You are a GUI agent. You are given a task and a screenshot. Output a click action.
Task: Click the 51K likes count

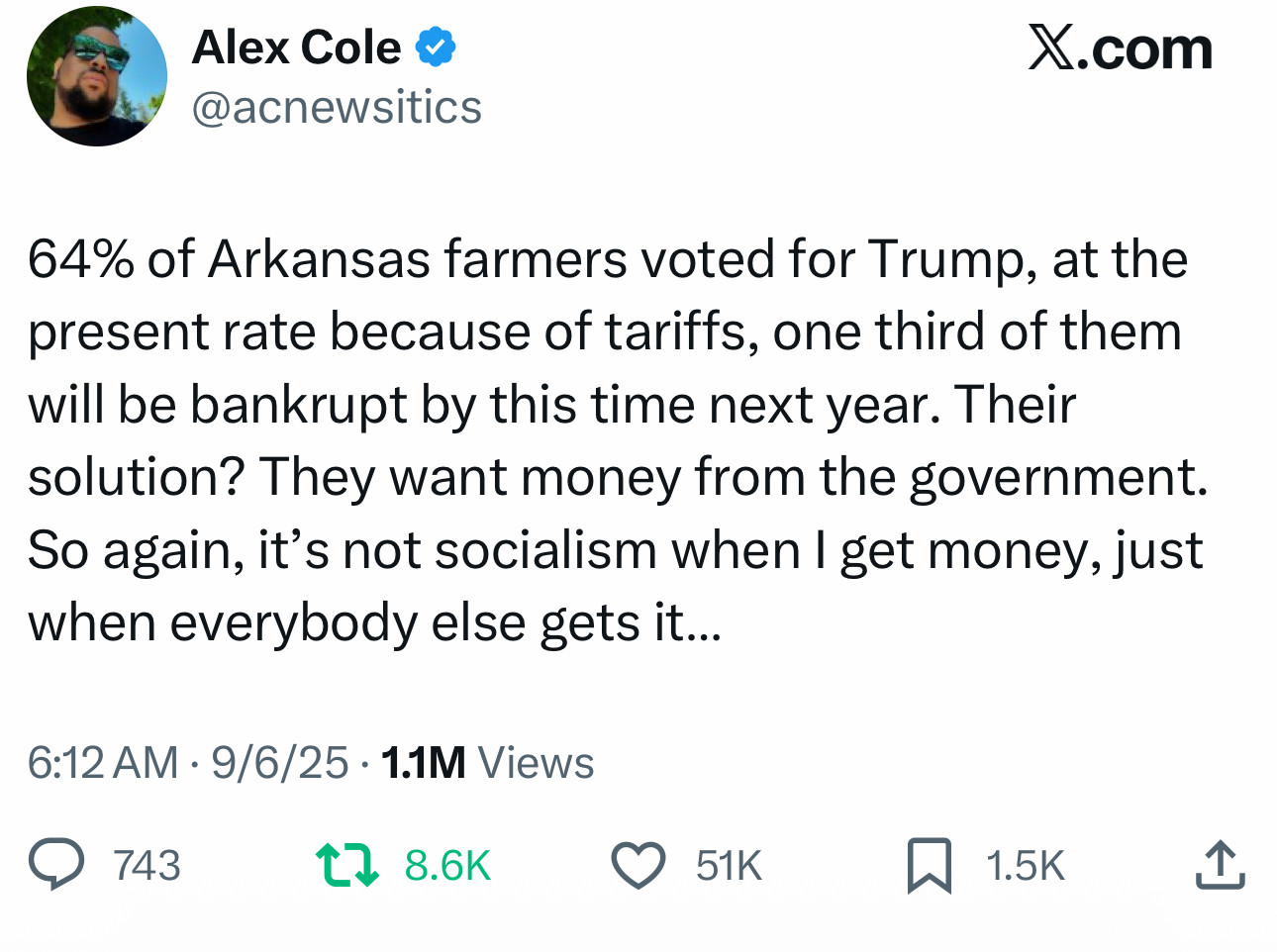[x=729, y=866]
